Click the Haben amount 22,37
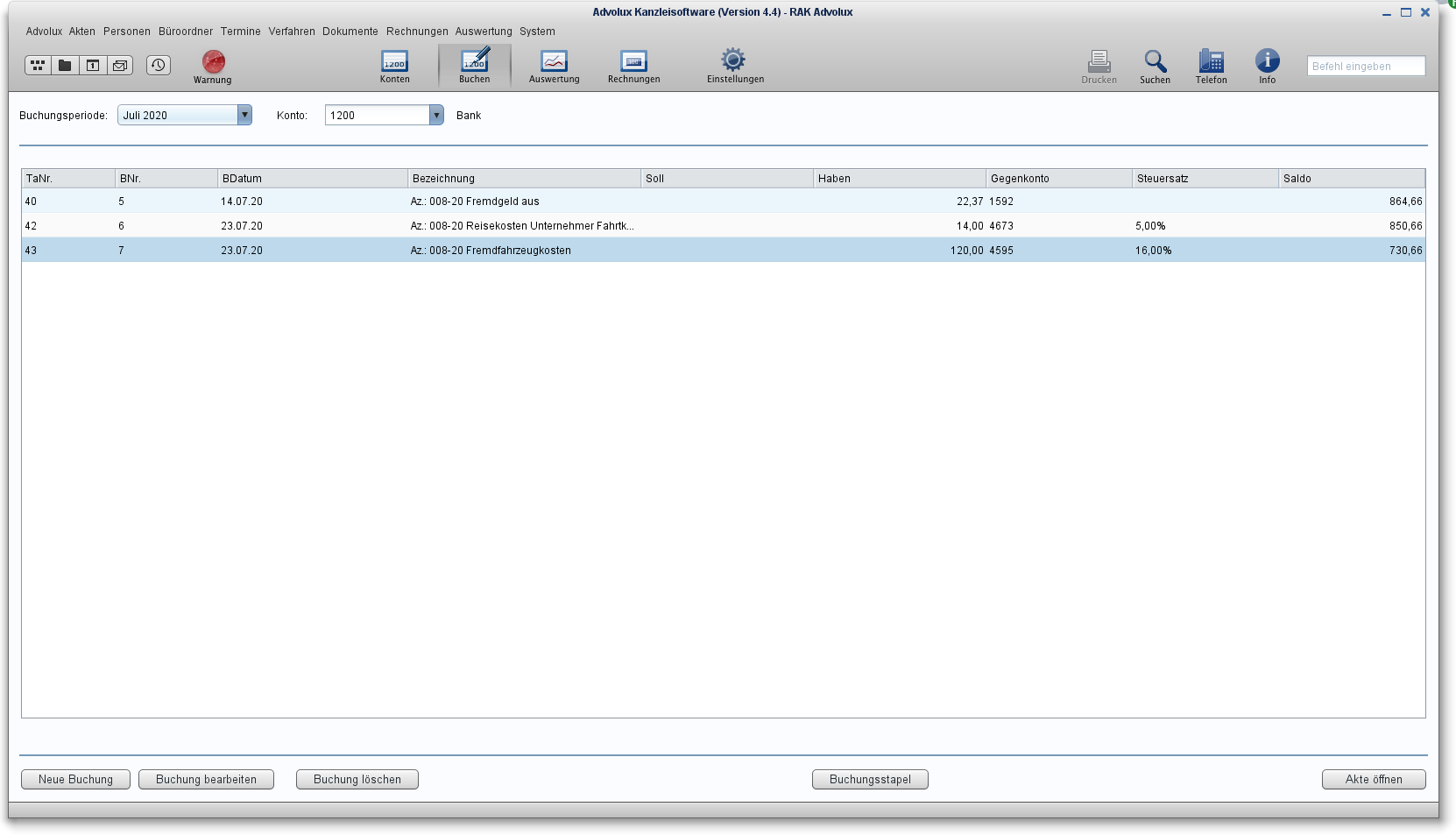 [970, 202]
